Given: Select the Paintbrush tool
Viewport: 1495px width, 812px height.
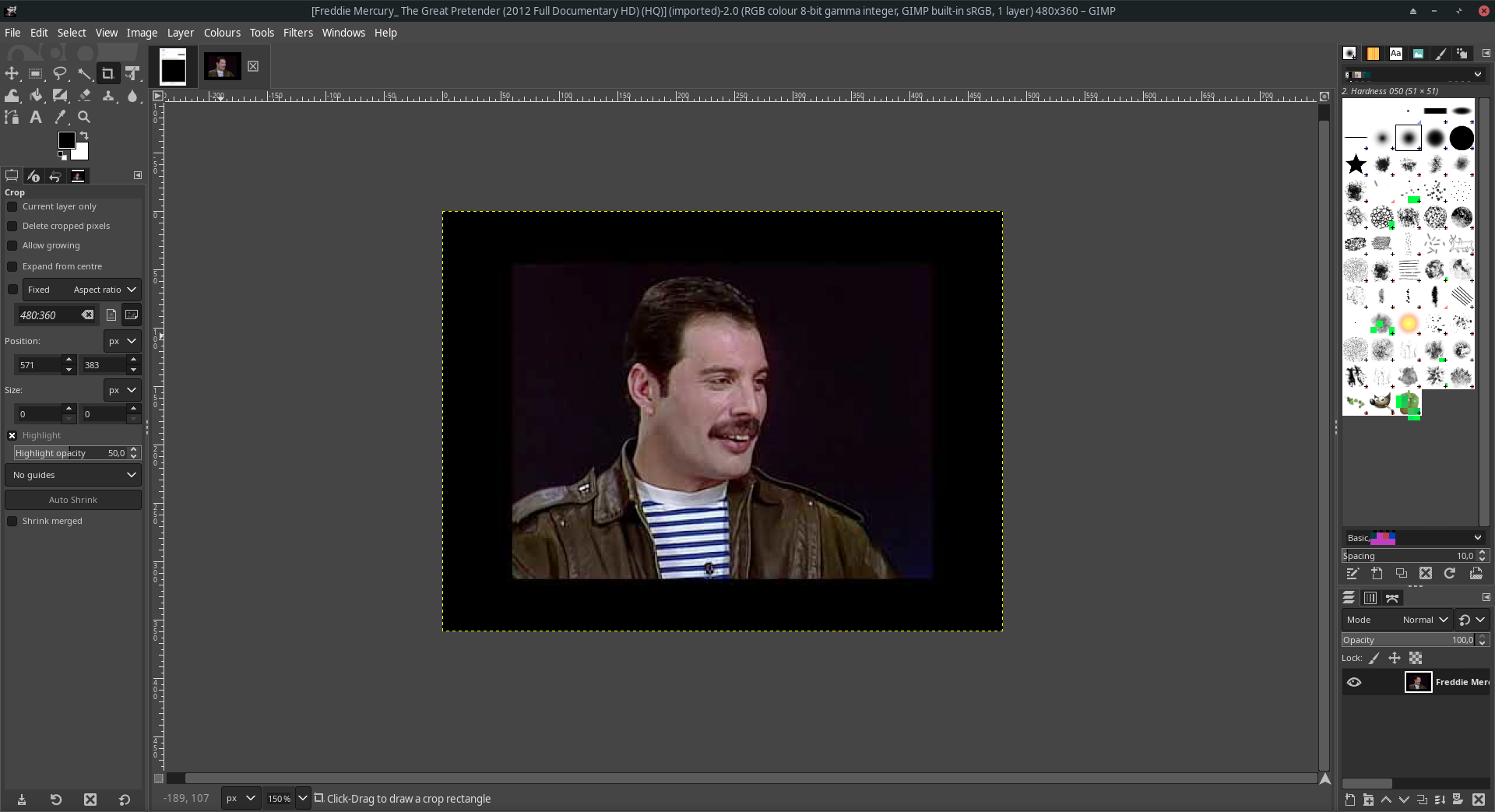Looking at the screenshot, I should [x=60, y=95].
